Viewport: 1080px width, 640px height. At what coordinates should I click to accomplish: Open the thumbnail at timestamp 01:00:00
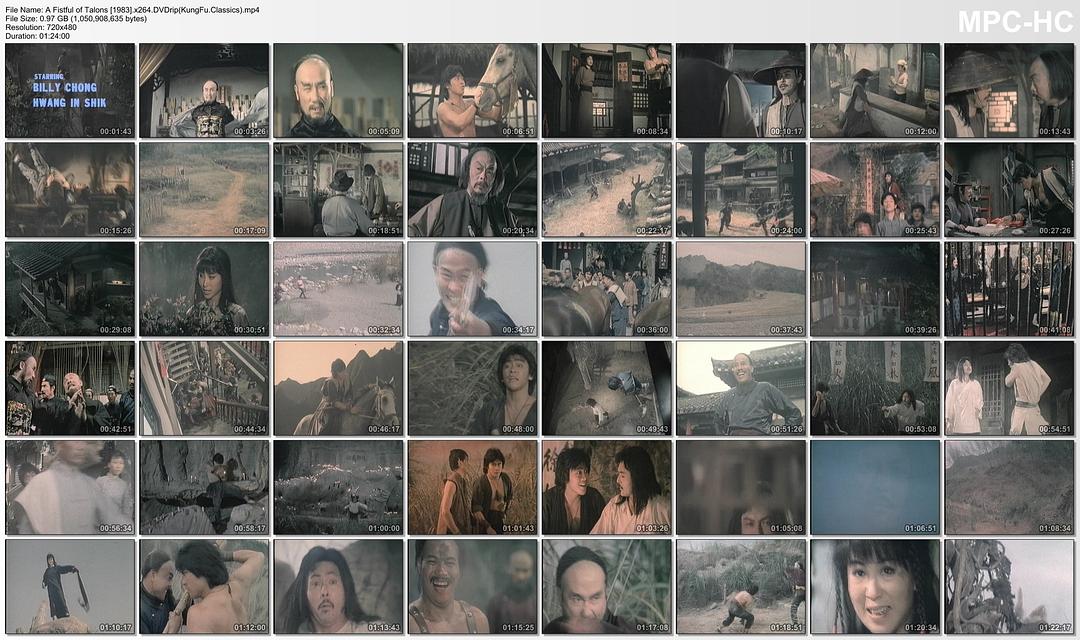[338, 487]
